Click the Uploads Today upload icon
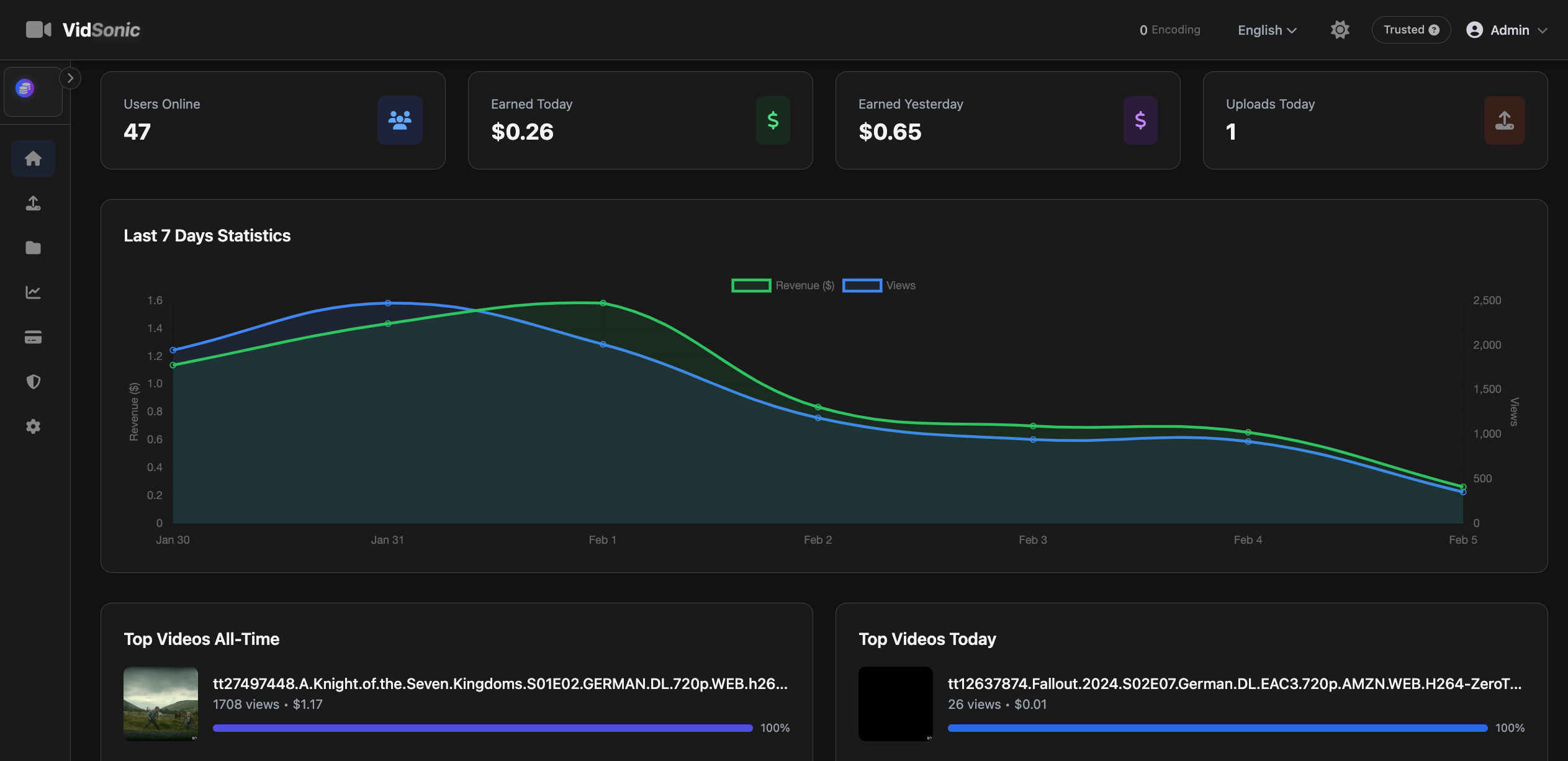Image resolution: width=1568 pixels, height=761 pixels. pos(1504,120)
